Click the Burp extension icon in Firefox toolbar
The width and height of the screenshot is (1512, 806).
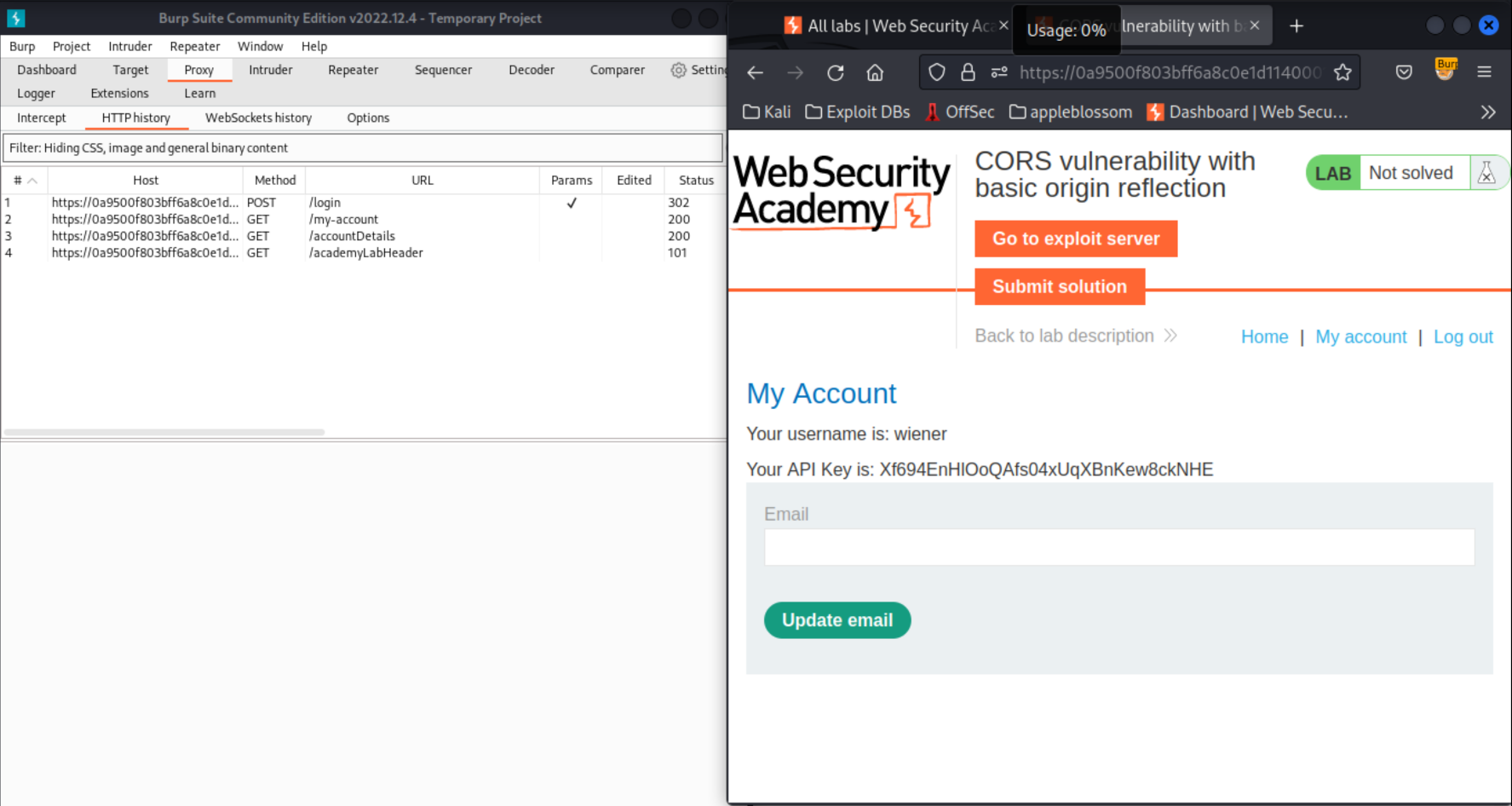click(1446, 70)
